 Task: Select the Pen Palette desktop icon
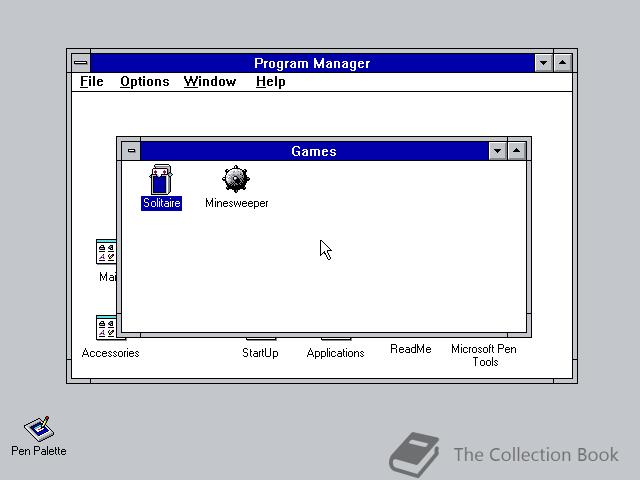pyautogui.click(x=39, y=429)
